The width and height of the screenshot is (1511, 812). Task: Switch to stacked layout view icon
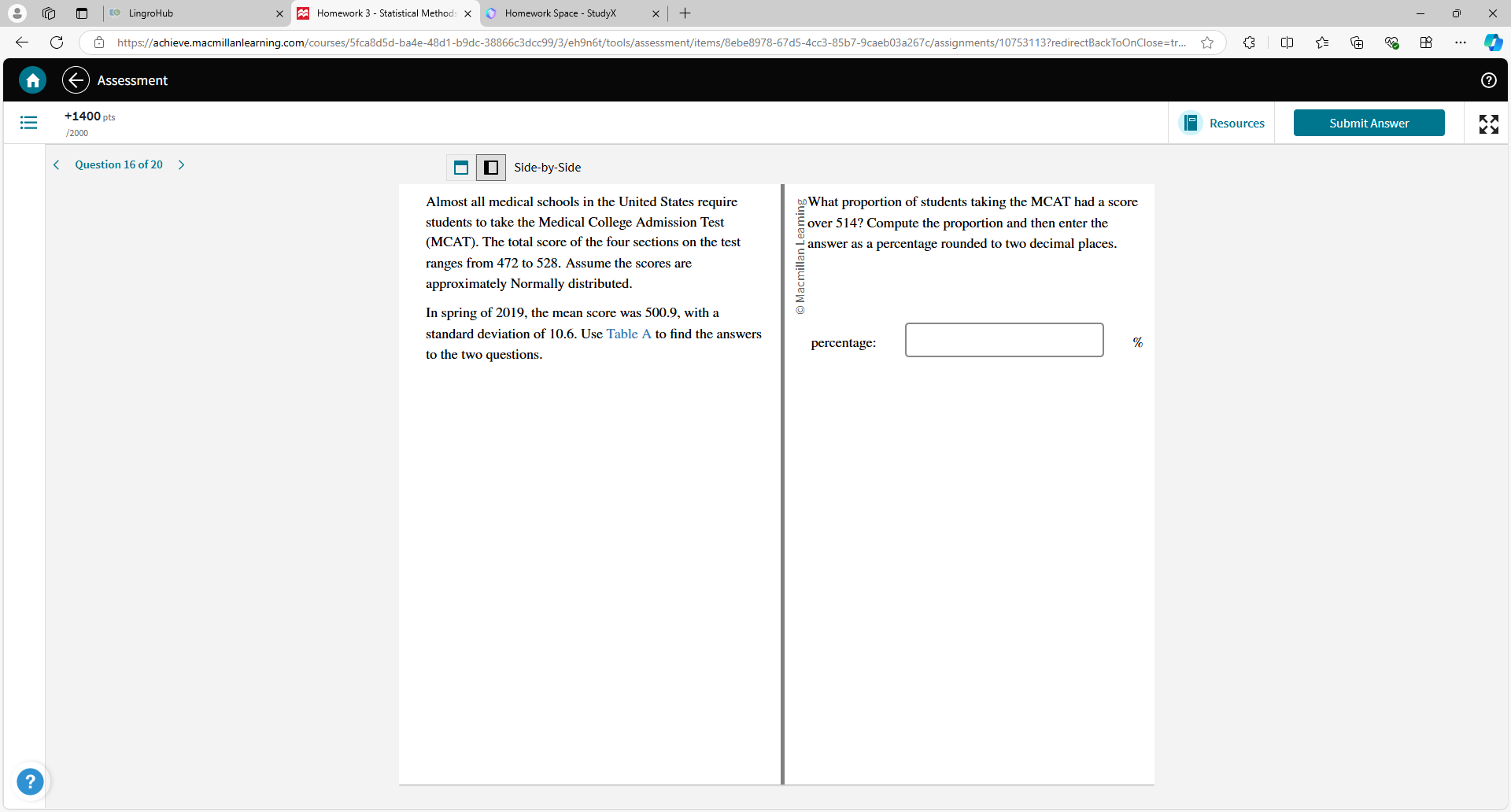coord(461,167)
